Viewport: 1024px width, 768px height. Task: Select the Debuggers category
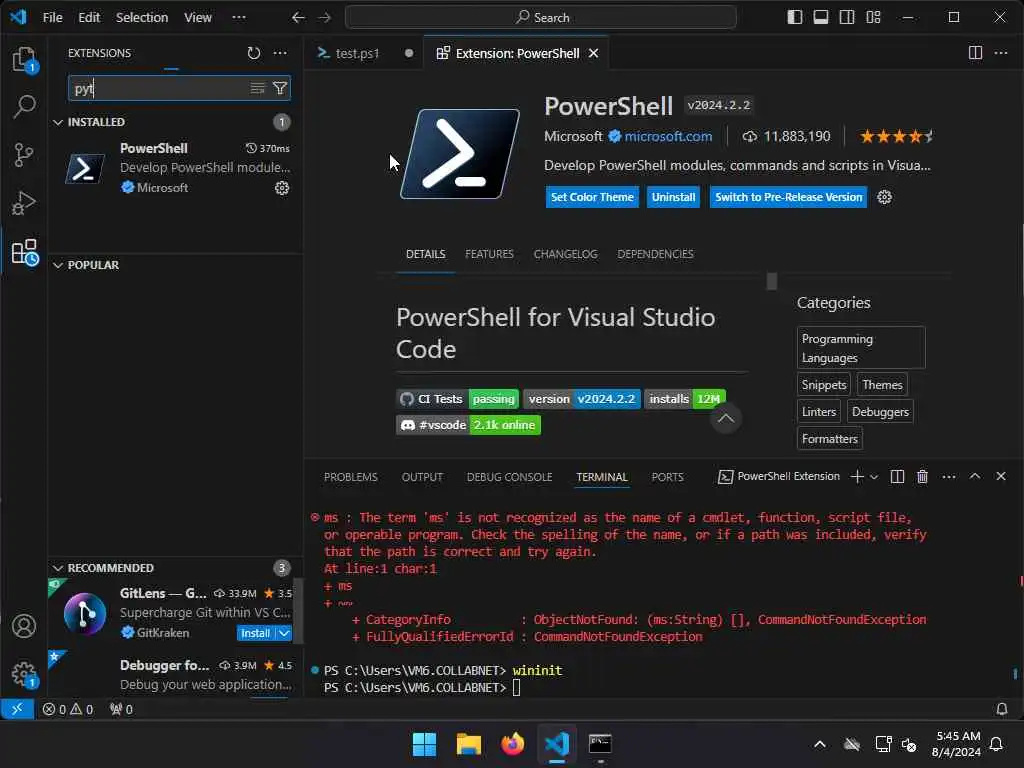[x=880, y=412]
